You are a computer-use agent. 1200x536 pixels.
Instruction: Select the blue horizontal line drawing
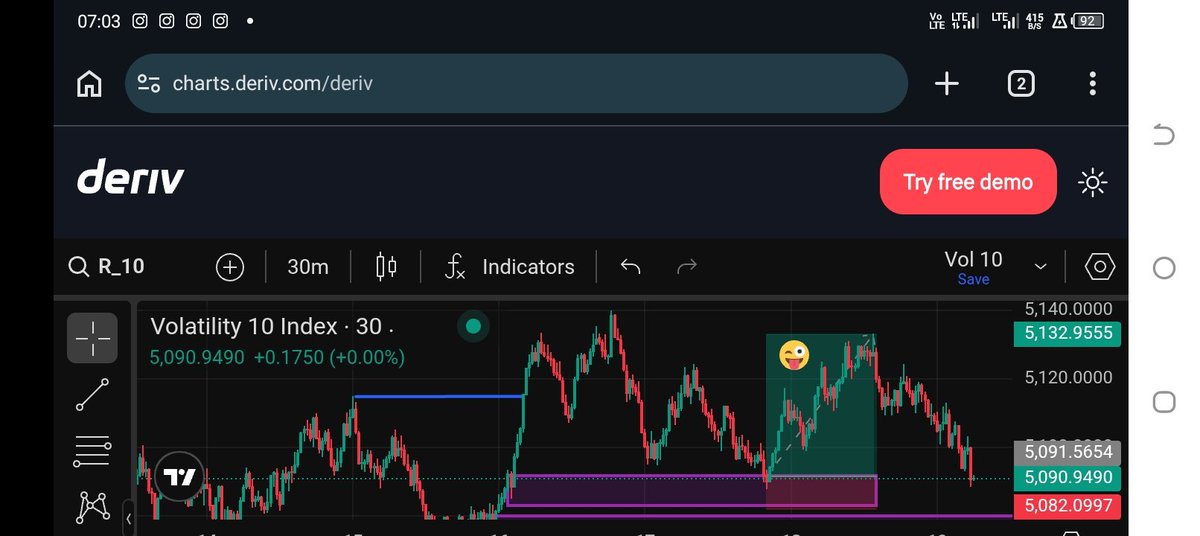coord(439,397)
